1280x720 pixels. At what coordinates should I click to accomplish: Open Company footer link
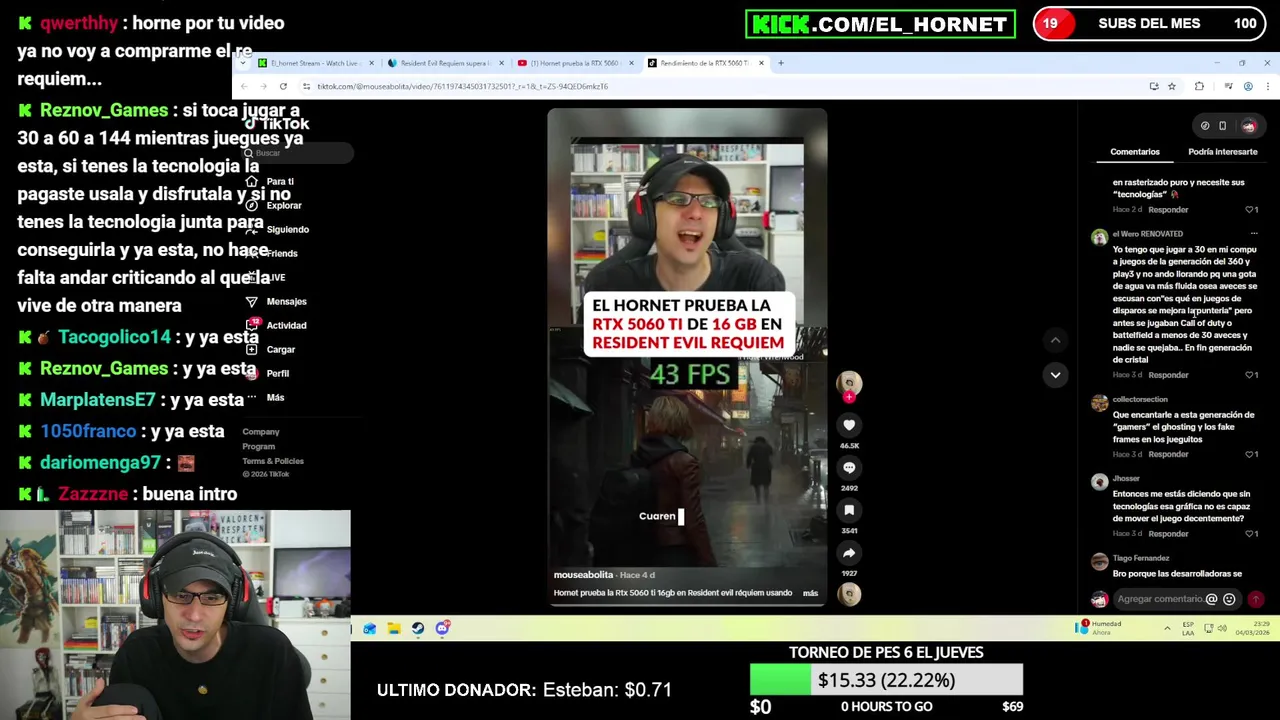pyautogui.click(x=260, y=432)
